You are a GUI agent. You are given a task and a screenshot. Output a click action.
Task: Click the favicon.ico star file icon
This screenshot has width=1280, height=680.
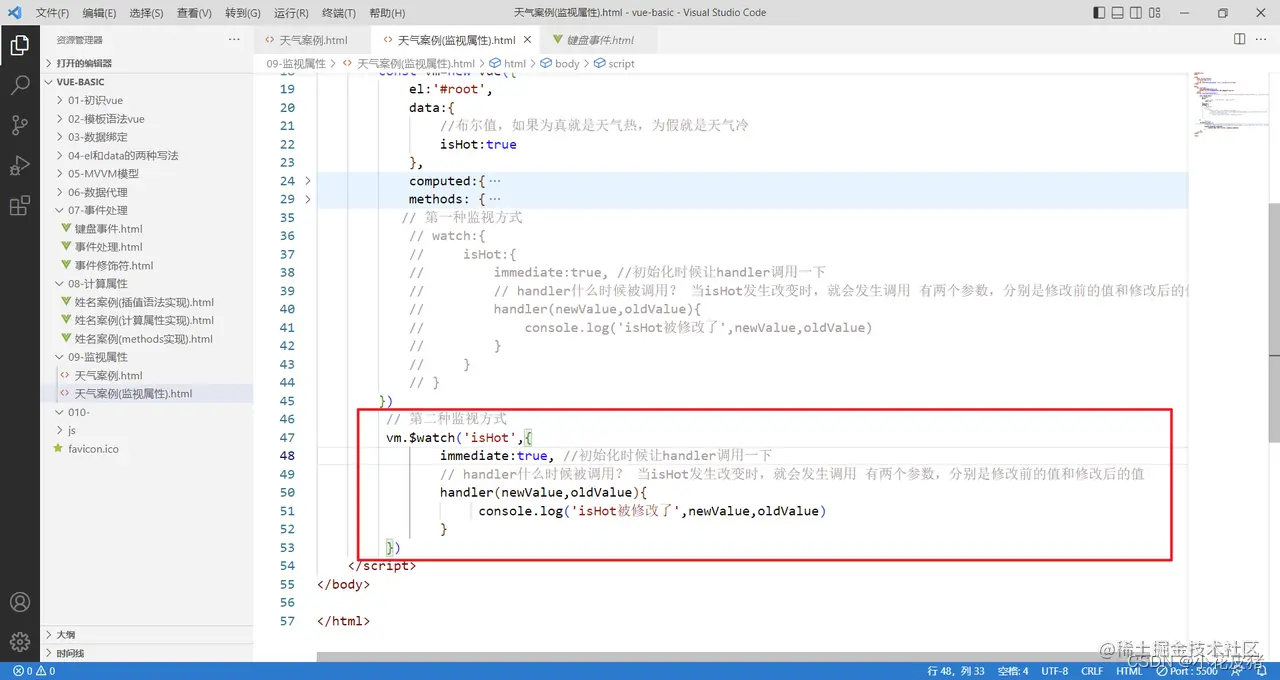coord(58,449)
